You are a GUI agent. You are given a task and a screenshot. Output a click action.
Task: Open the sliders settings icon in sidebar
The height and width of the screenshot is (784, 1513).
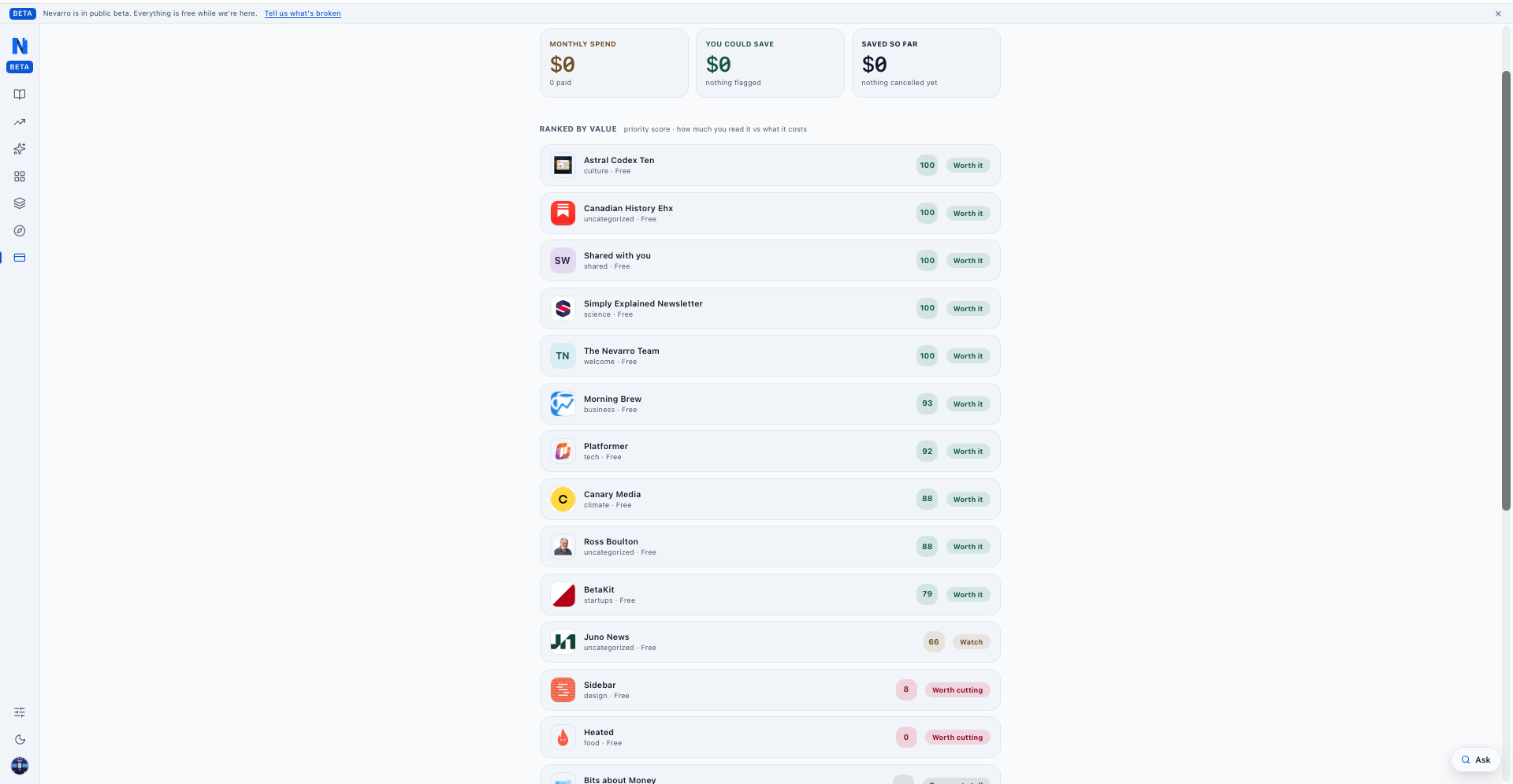coord(20,712)
